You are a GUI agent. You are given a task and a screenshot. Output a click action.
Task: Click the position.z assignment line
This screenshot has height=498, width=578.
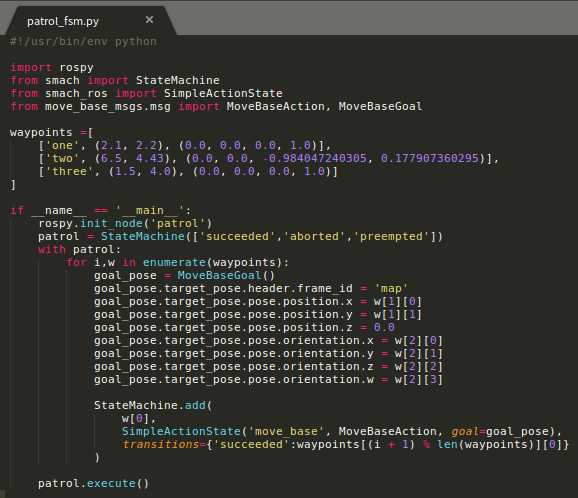[244, 327]
